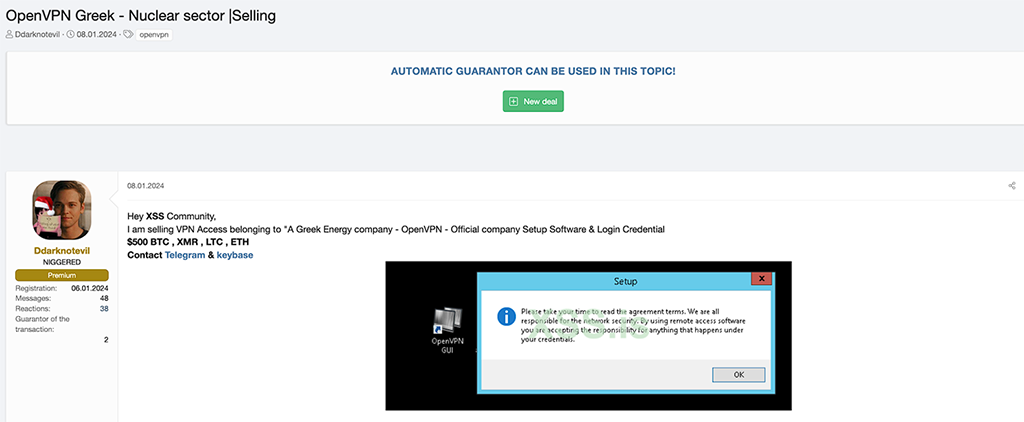Open the keybase contact link
The width and height of the screenshot is (1024, 422).
click(x=234, y=255)
